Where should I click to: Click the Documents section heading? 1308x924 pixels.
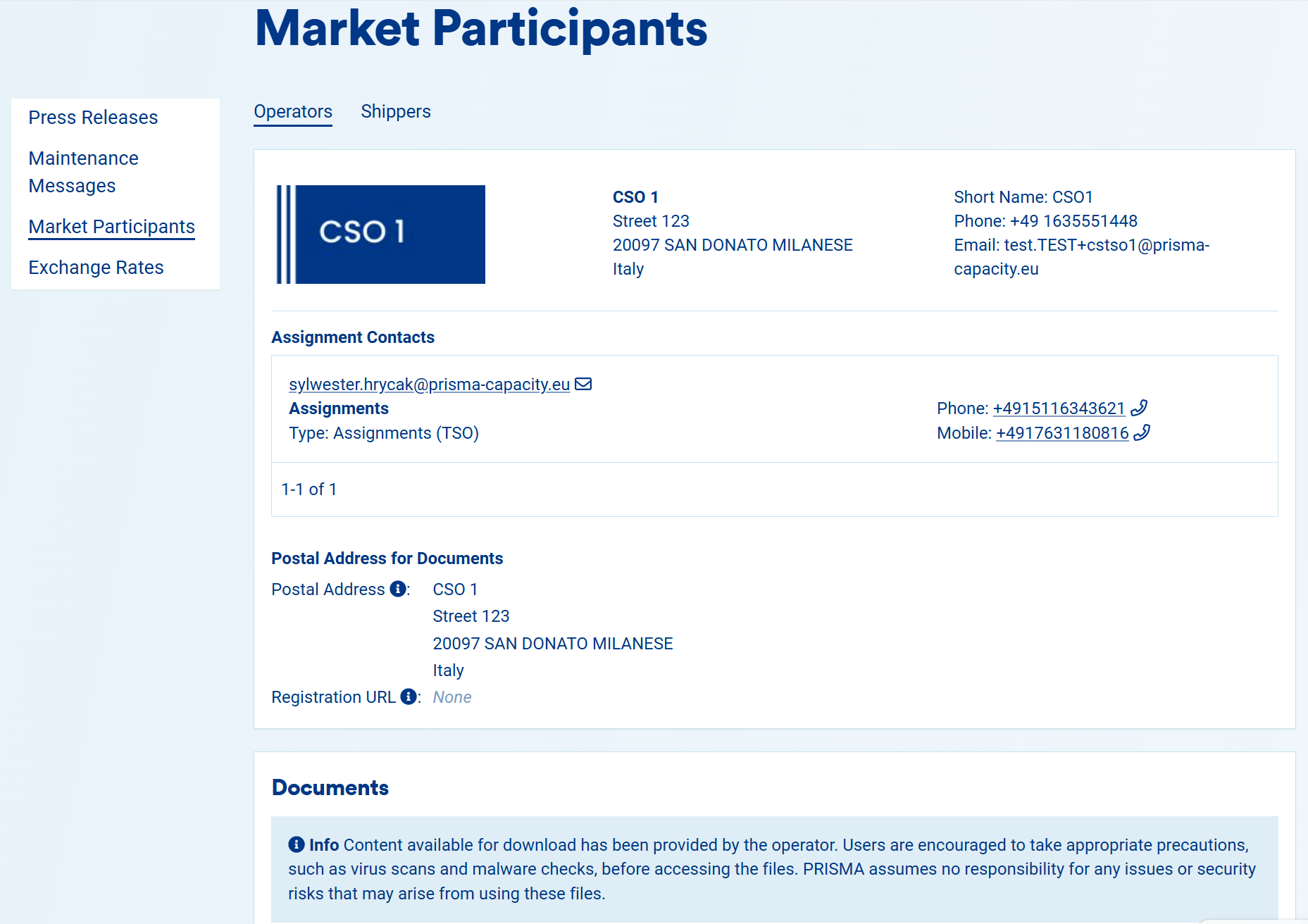[330, 787]
